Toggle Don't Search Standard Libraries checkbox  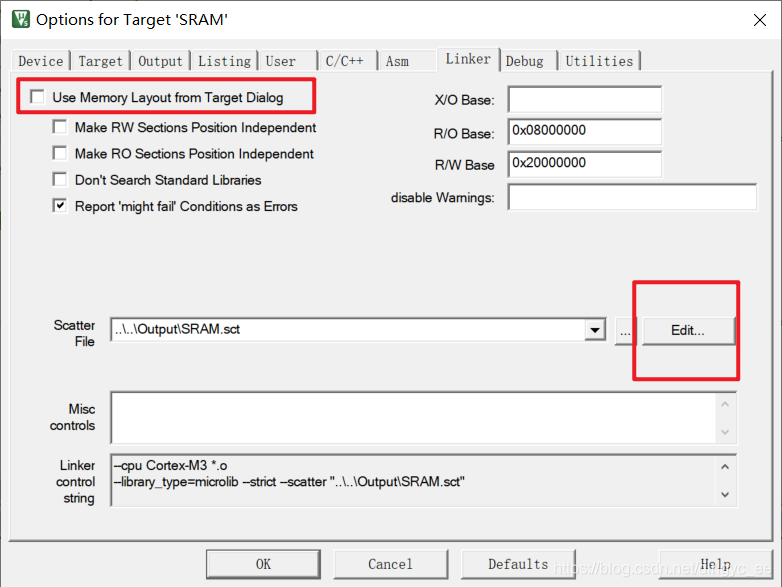60,179
